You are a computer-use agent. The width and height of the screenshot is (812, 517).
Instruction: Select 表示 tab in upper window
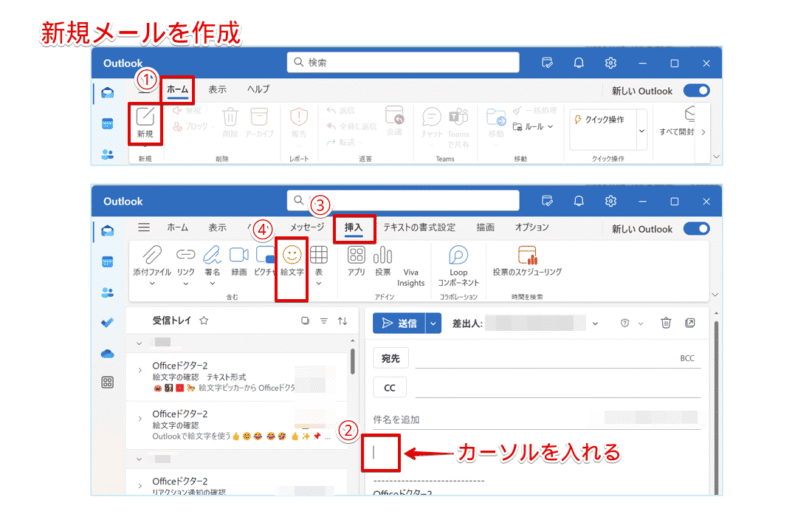tap(217, 89)
